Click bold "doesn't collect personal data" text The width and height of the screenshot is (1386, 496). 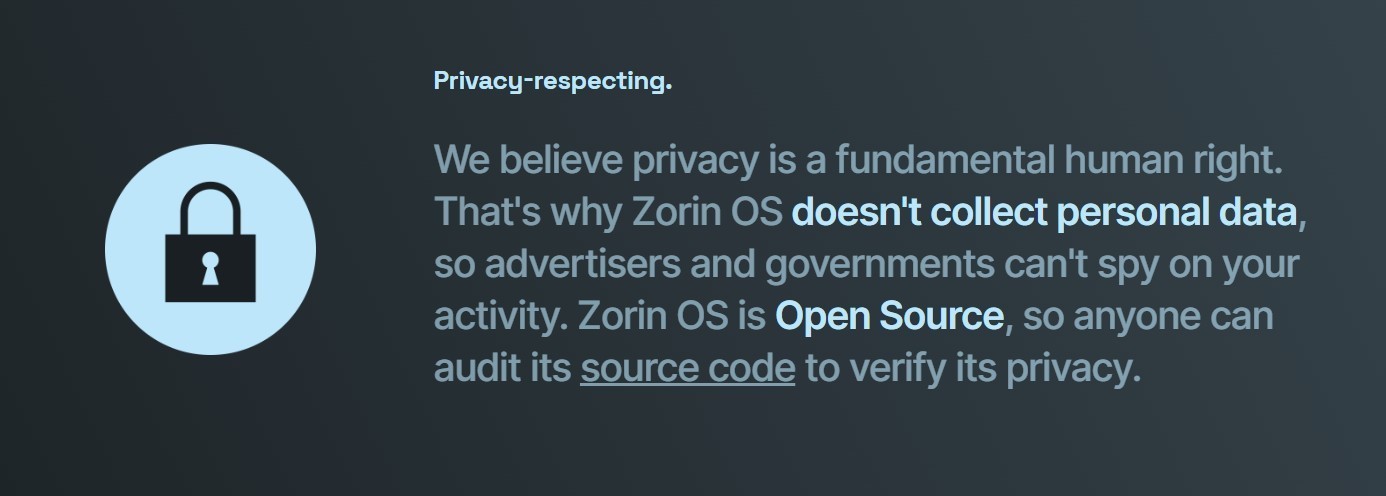(1044, 212)
